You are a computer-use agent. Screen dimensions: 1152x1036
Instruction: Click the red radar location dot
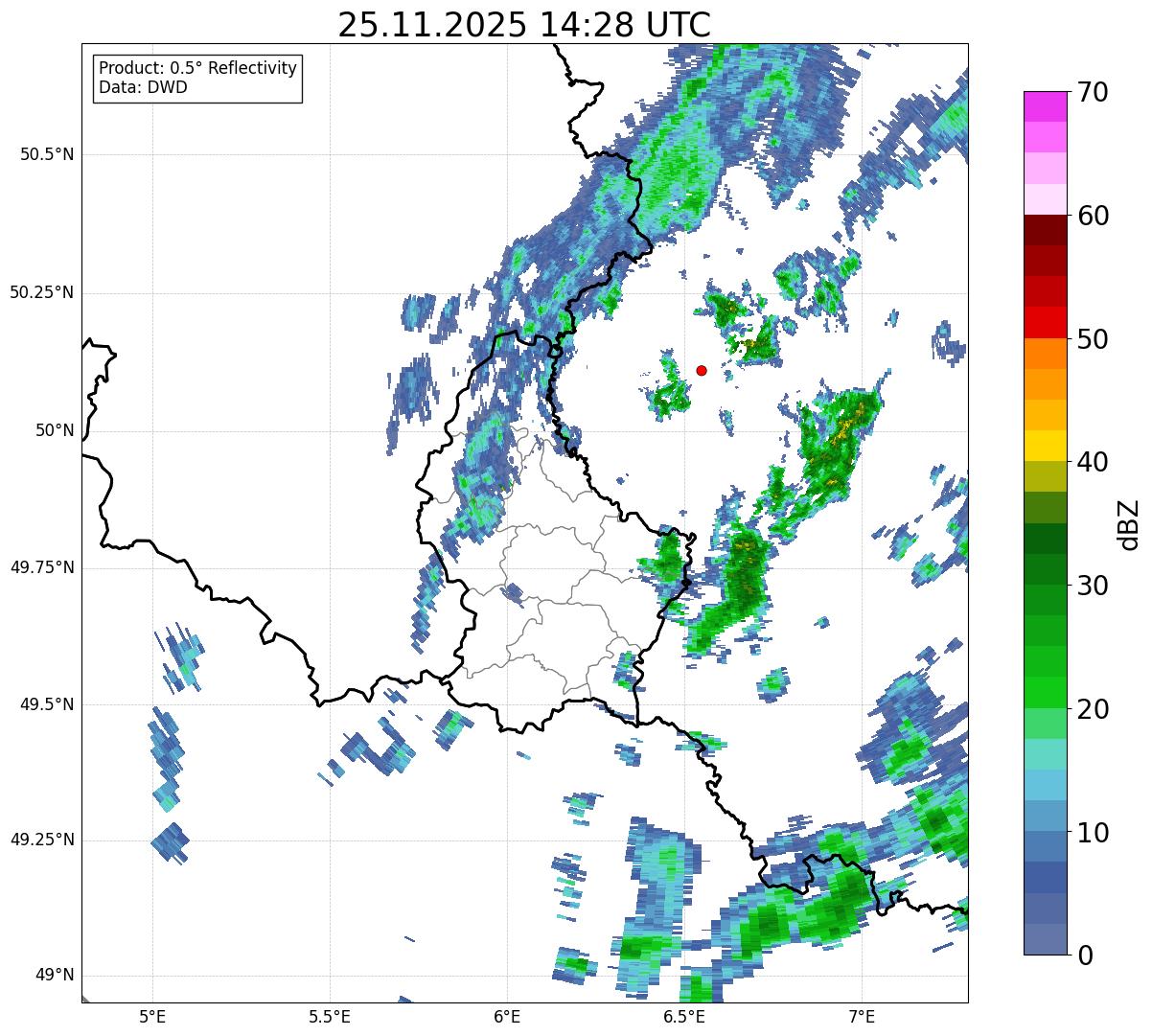(x=702, y=370)
